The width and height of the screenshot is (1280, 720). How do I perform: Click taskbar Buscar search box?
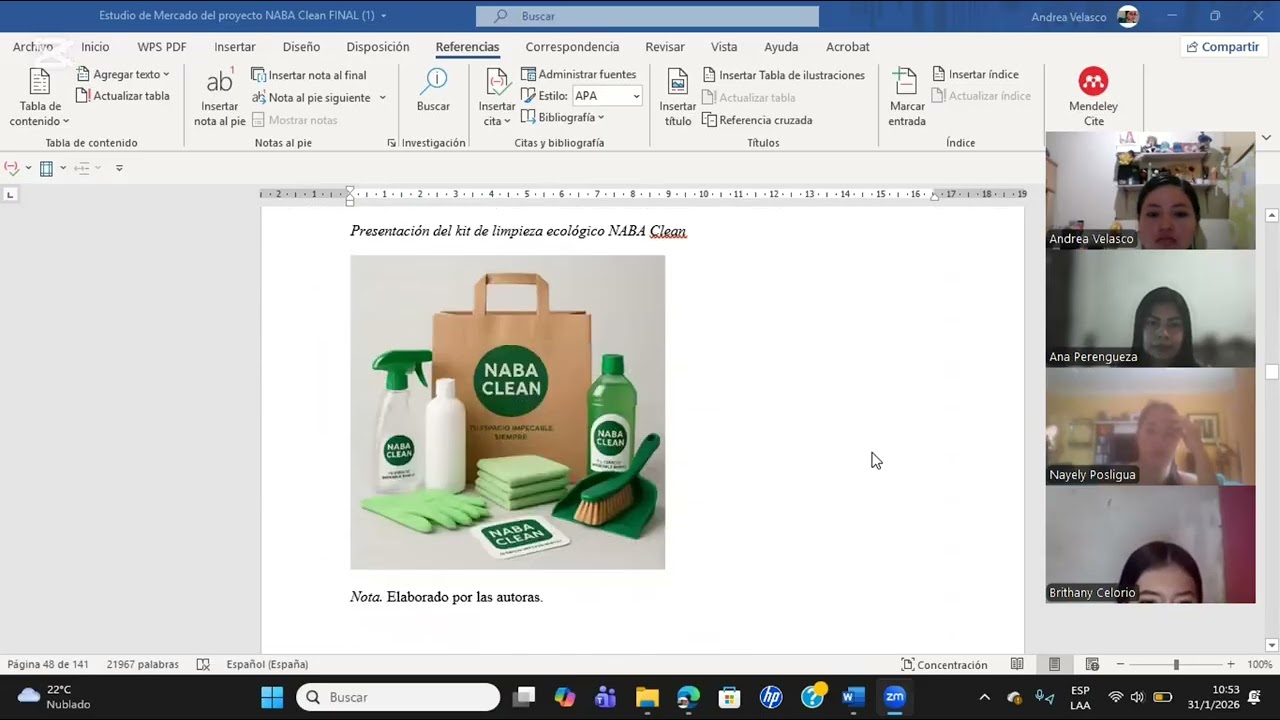(x=398, y=697)
